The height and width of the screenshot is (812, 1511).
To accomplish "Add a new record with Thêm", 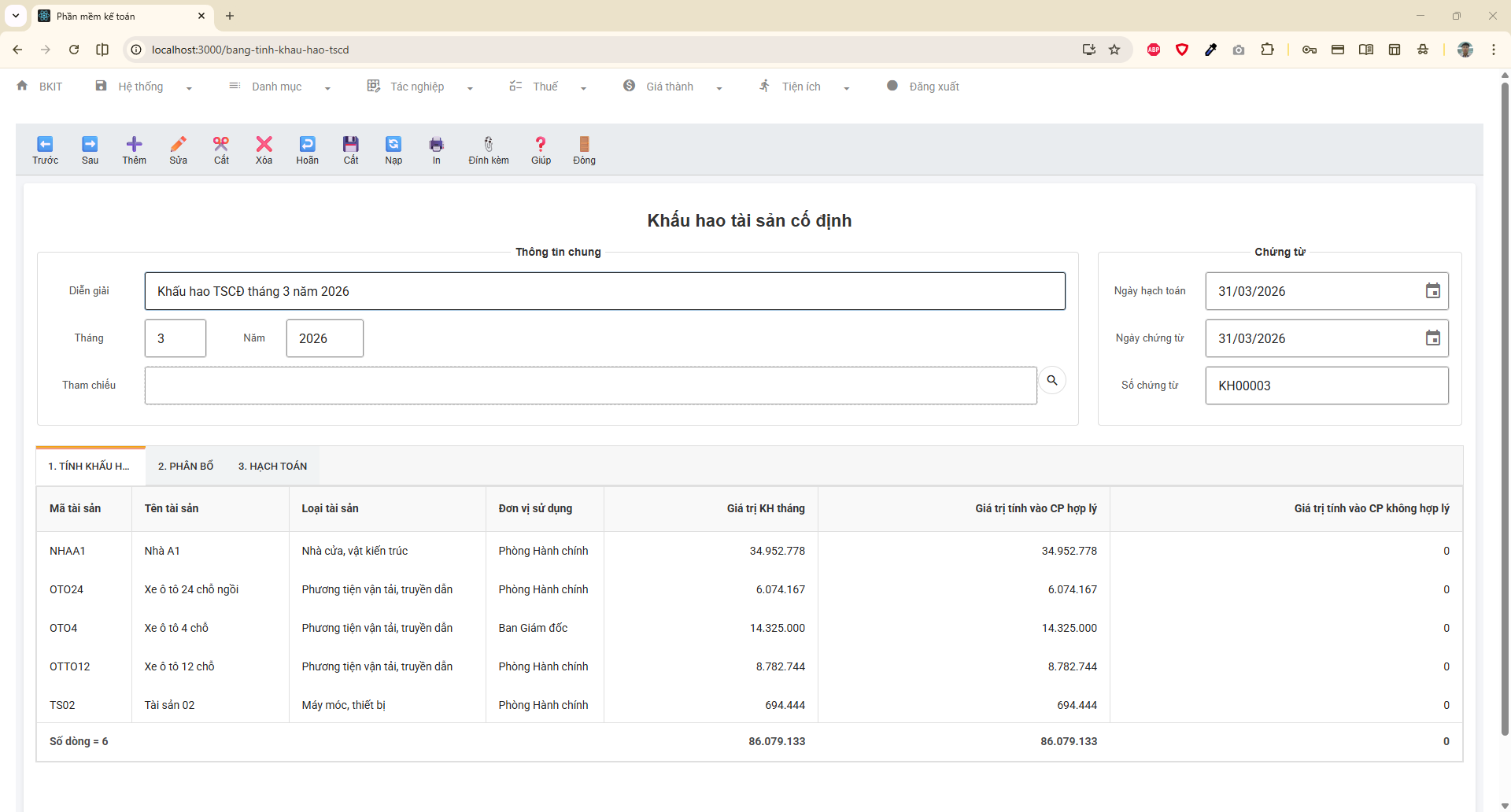I will point(134,144).
